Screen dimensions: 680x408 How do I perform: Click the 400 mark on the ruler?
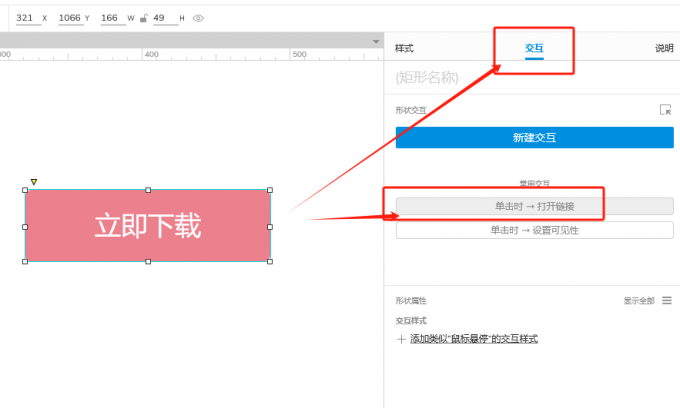152,54
